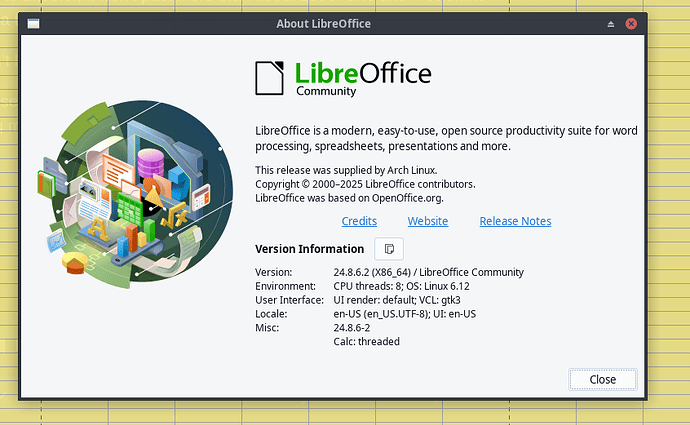Click the 'Environment:' label
The width and height of the screenshot is (690, 425).
coord(285,286)
